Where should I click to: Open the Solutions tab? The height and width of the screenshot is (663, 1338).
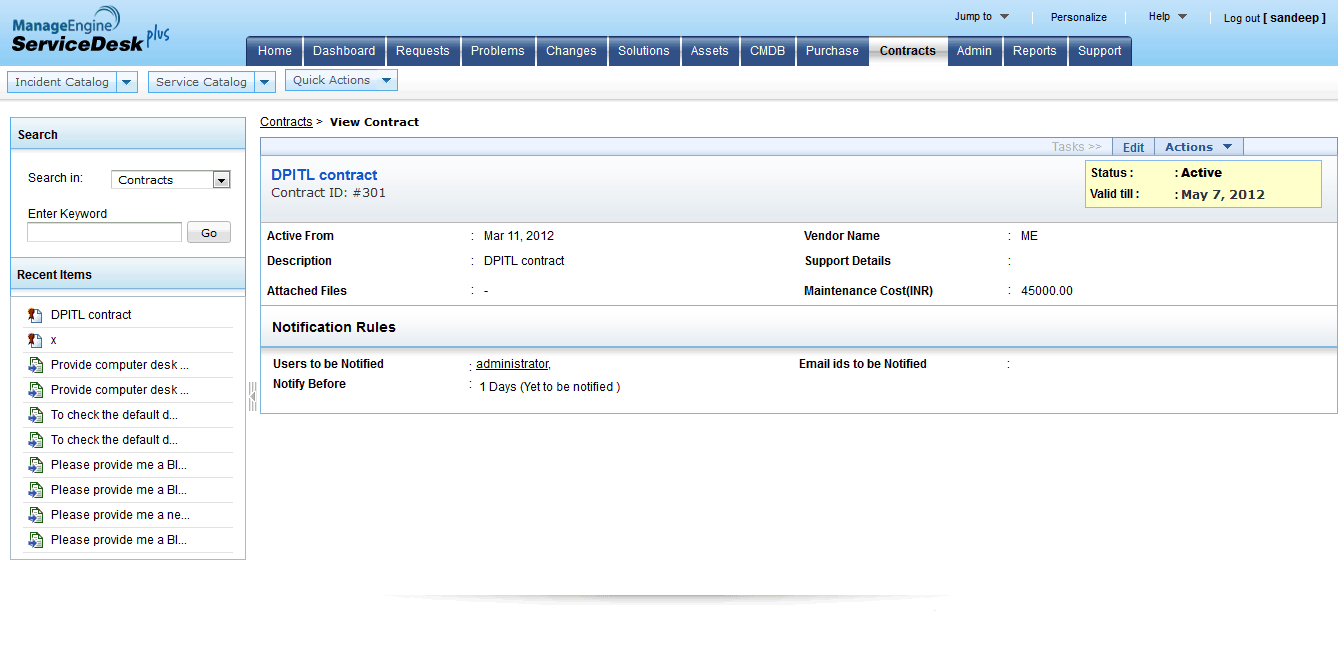pyautogui.click(x=644, y=51)
